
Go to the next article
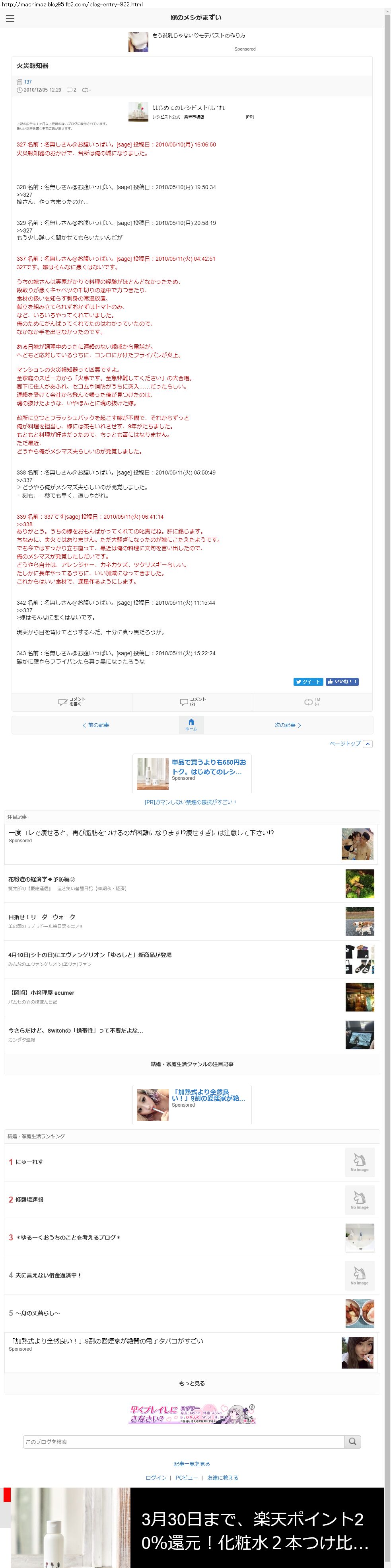click(288, 725)
